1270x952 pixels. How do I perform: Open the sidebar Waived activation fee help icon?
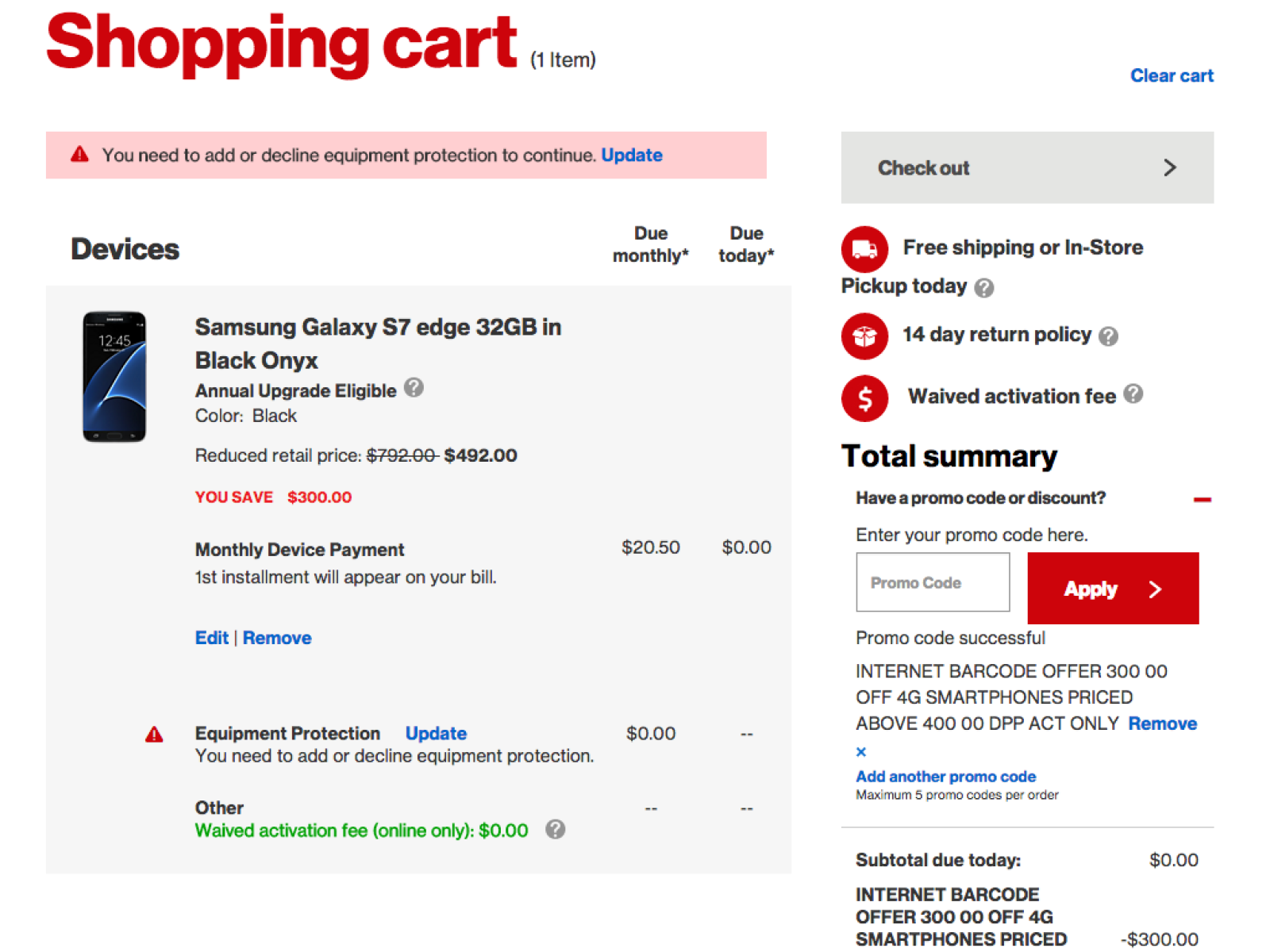(1133, 394)
